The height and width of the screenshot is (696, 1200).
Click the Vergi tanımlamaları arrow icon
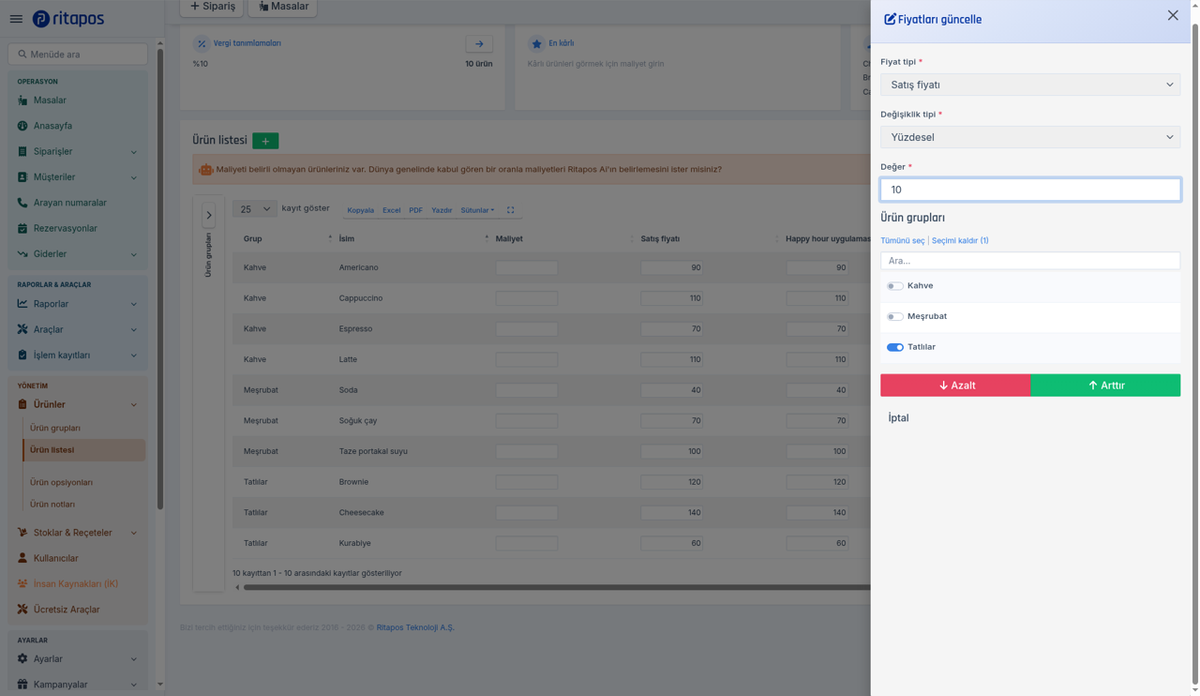(479, 44)
